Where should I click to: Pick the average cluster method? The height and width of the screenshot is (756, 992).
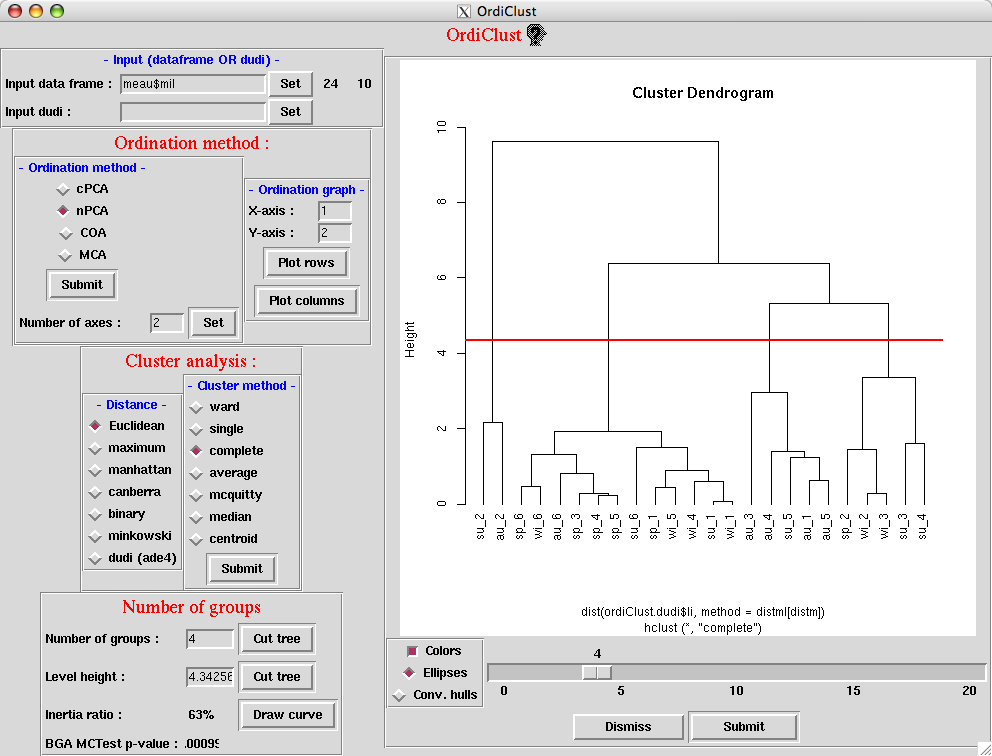[x=197, y=473]
